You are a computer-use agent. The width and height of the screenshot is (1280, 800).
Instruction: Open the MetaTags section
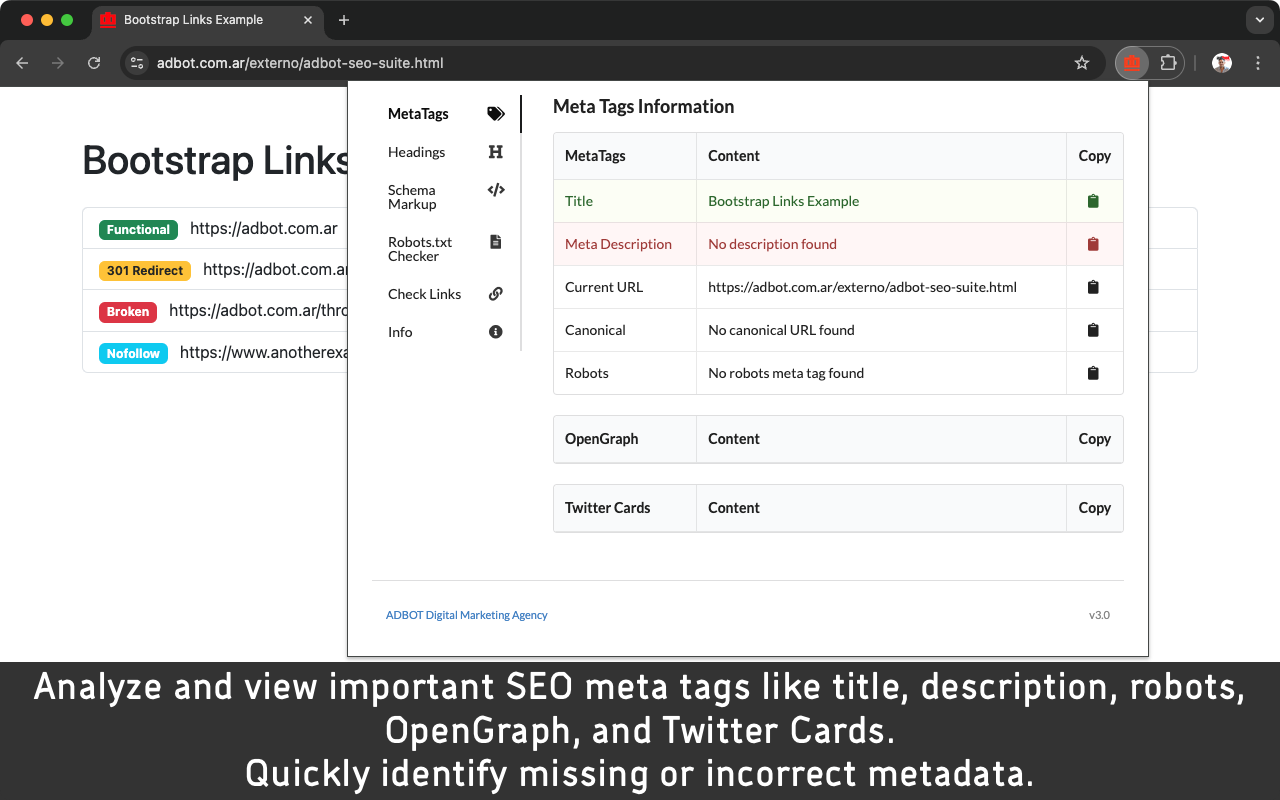click(446, 114)
